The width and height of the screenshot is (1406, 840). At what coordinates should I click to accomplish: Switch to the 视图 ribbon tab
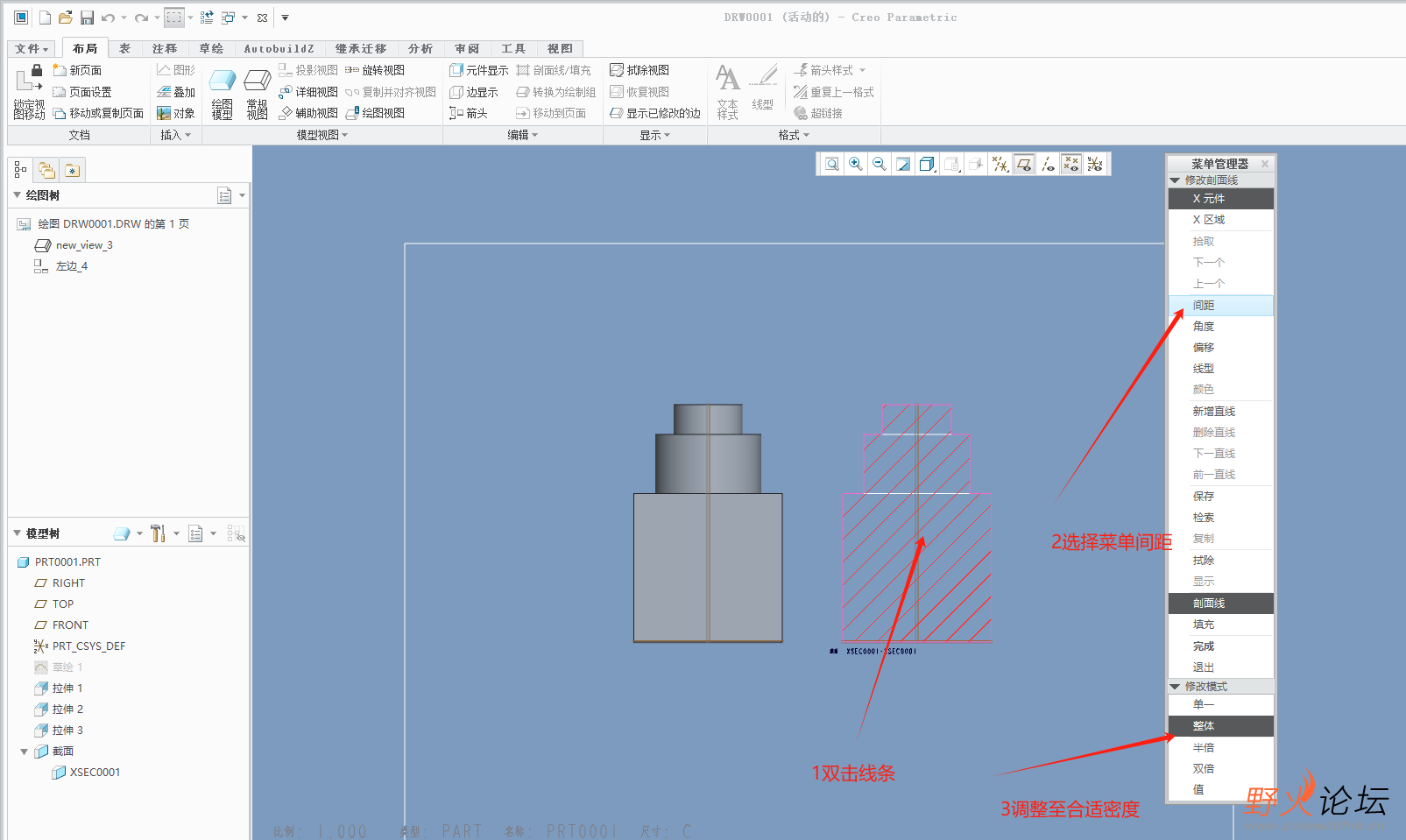561,49
